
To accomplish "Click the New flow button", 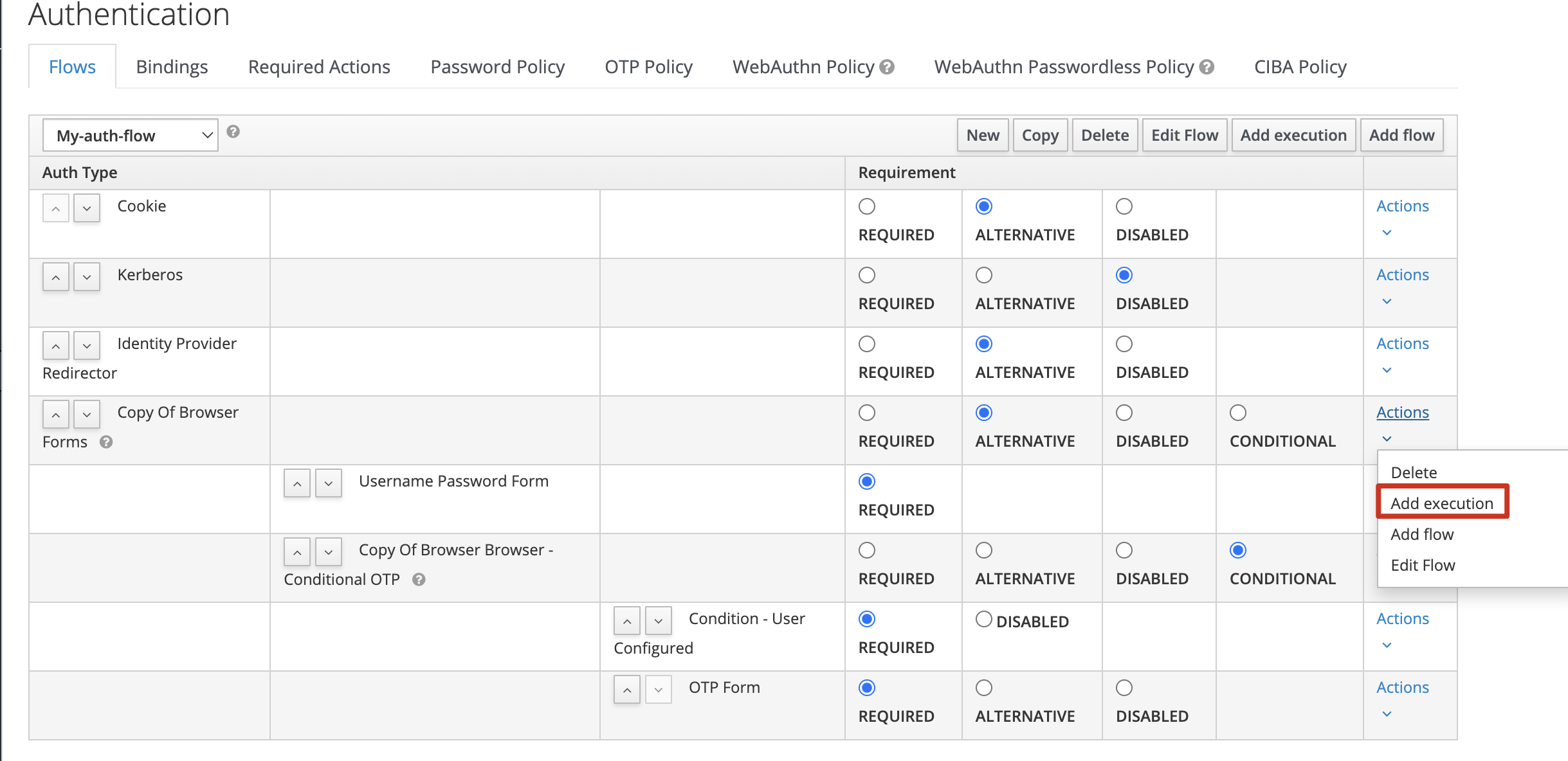I will 982,135.
